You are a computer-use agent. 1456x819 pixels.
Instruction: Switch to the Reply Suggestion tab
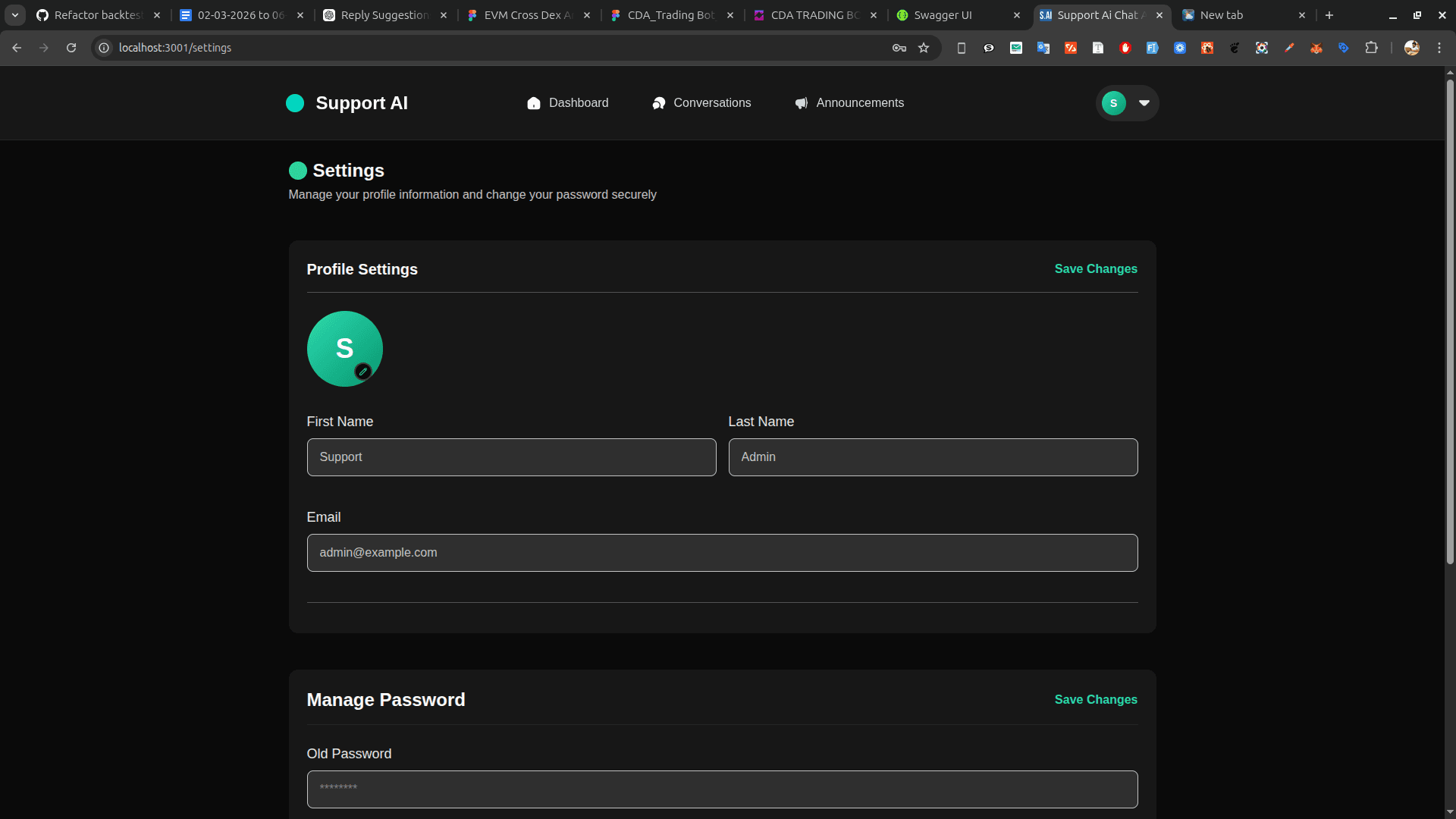(x=384, y=15)
